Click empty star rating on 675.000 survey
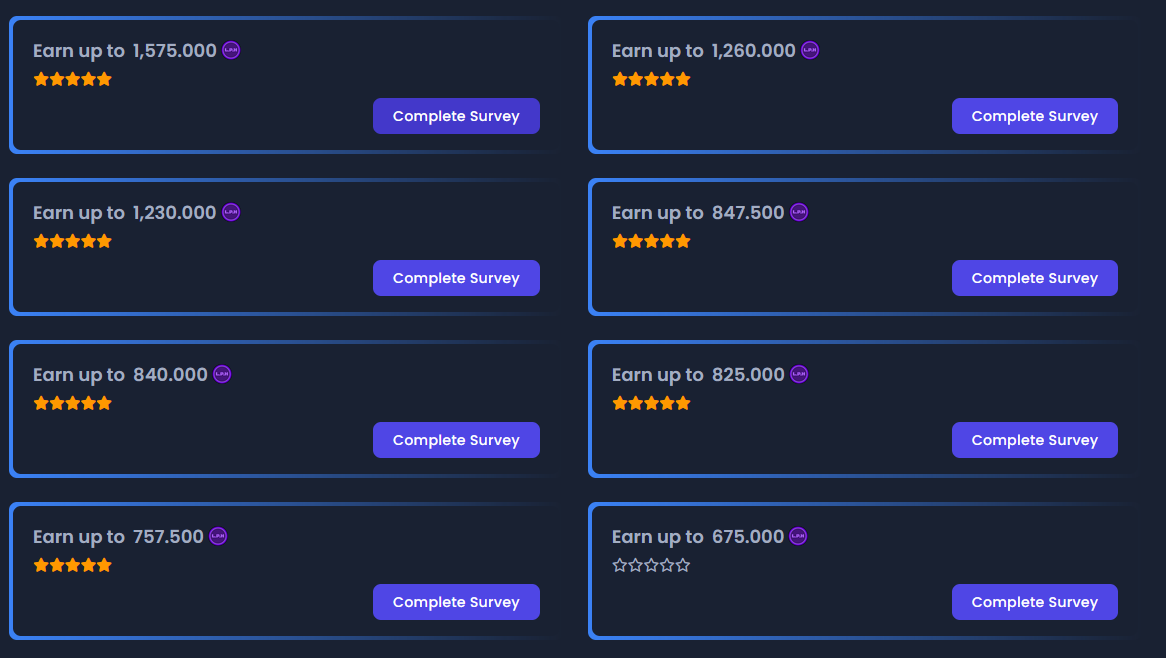1166x658 pixels. coord(651,565)
